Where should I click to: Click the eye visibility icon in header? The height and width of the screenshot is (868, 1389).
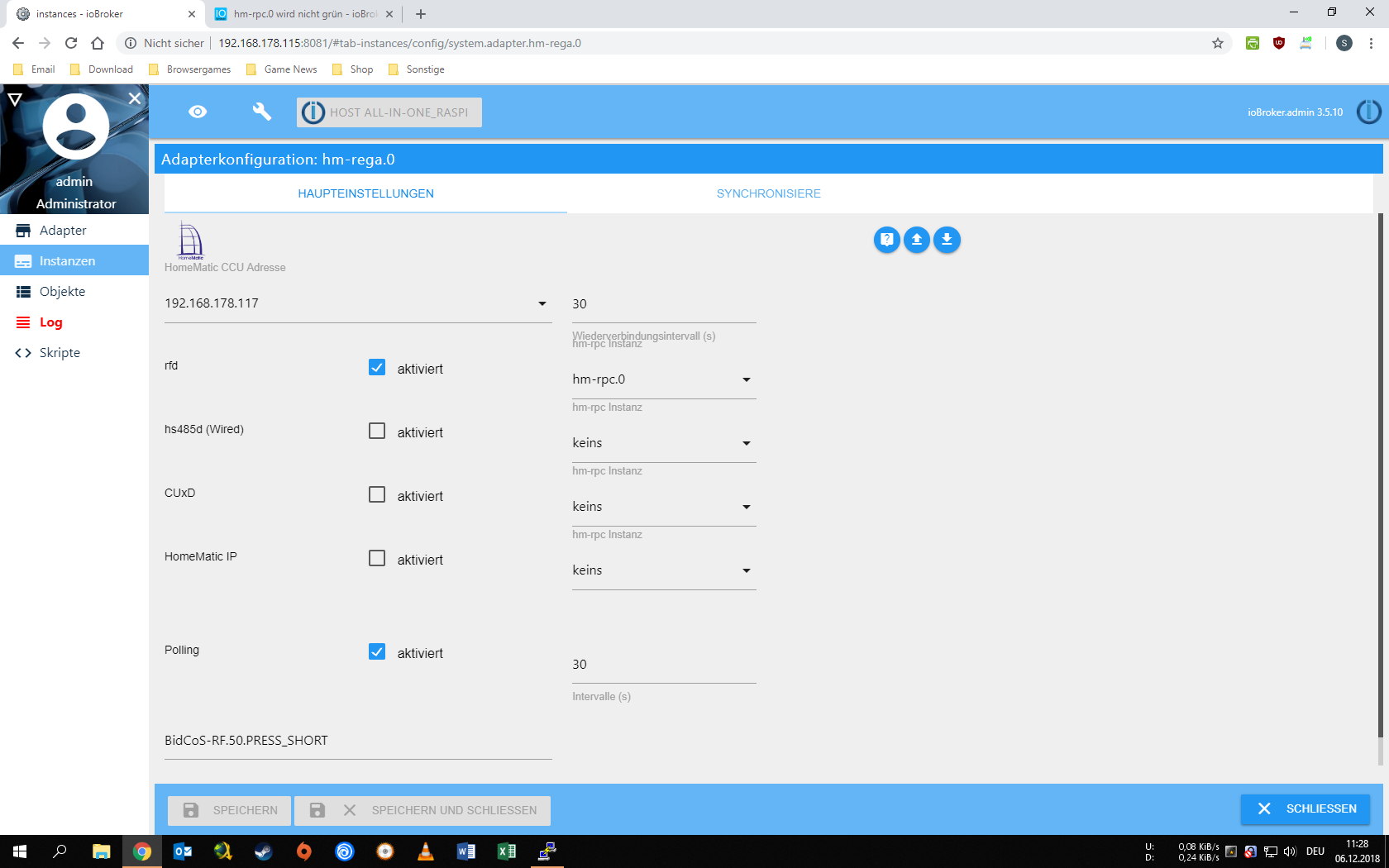pos(198,112)
